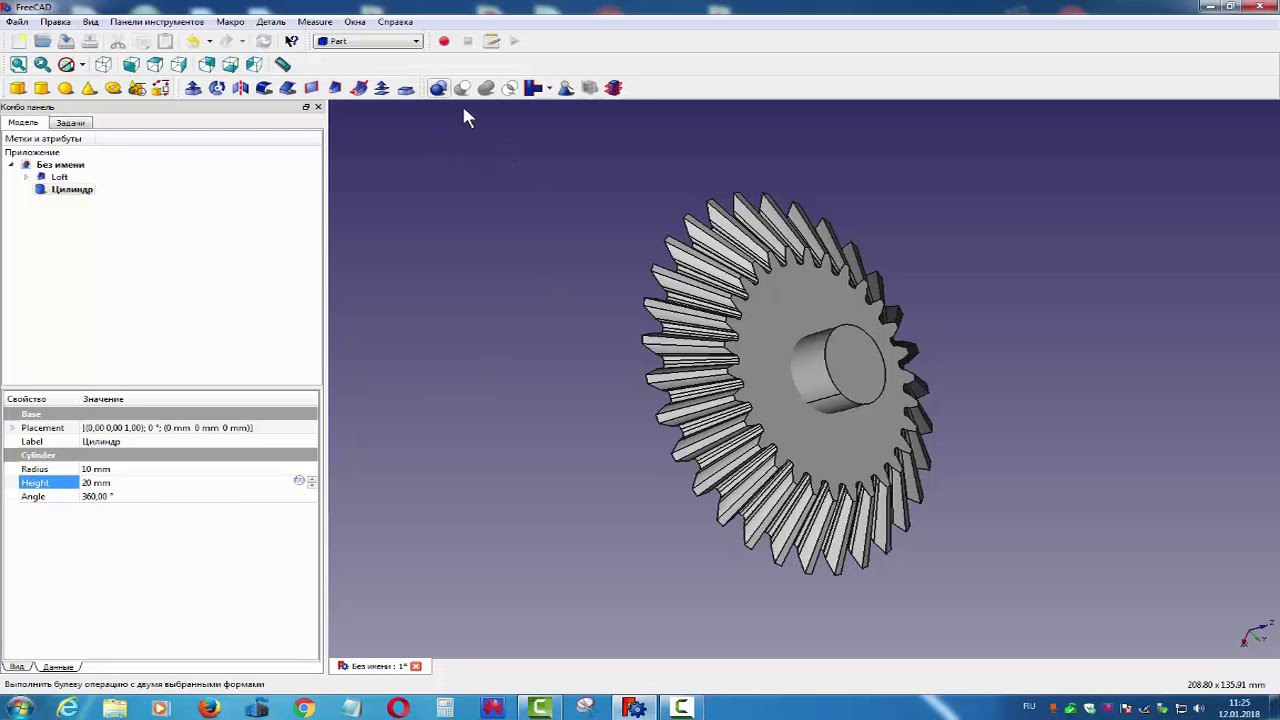This screenshot has width=1280, height=720.
Task: Open the draw style dropdown arrow
Action: (82, 65)
